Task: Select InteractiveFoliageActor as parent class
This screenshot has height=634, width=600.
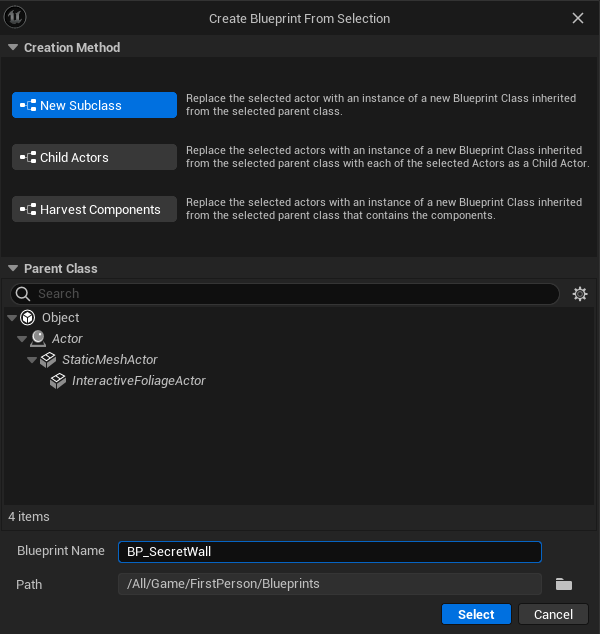Action: [139, 381]
